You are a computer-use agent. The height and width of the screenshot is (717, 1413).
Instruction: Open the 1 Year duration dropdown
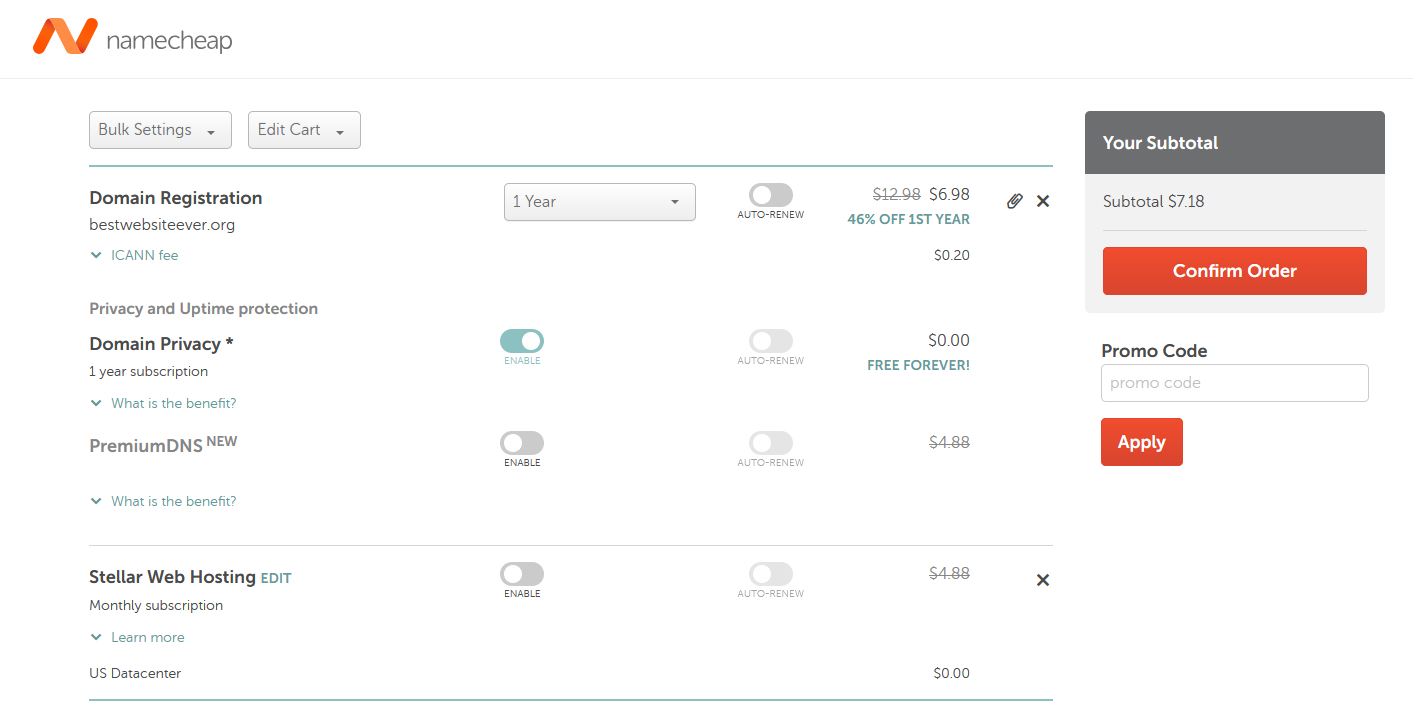point(599,202)
